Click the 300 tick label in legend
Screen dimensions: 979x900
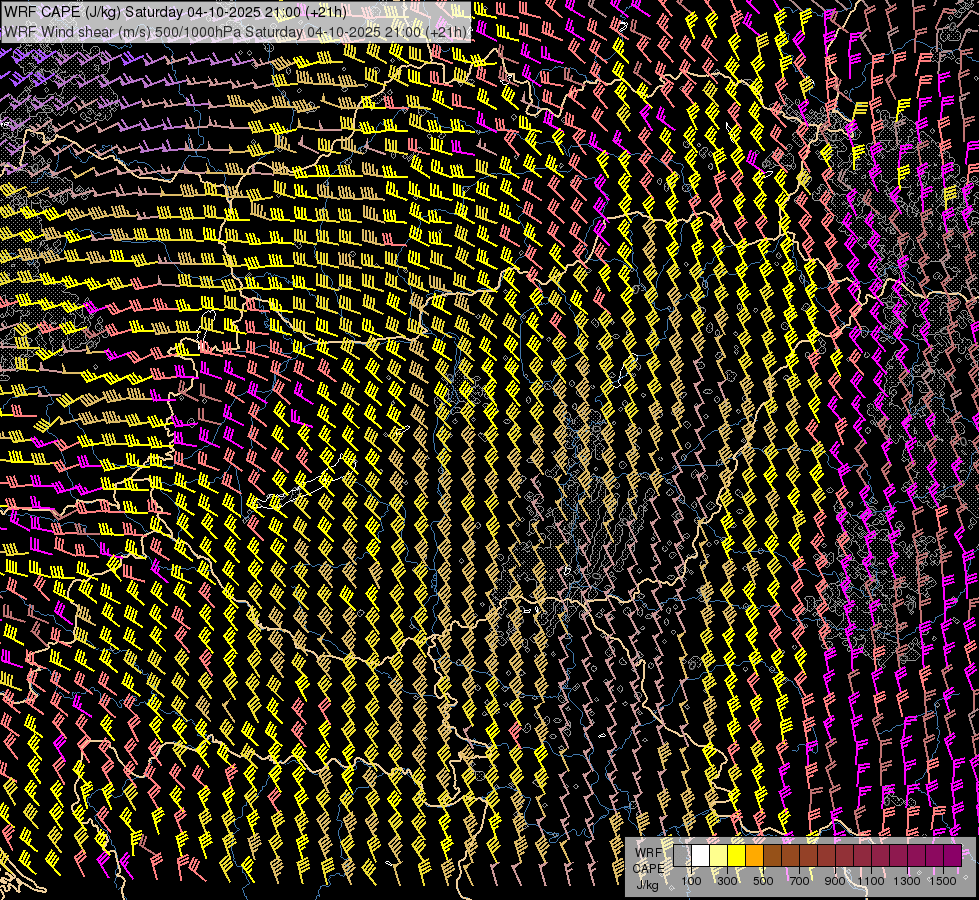pyautogui.click(x=727, y=881)
